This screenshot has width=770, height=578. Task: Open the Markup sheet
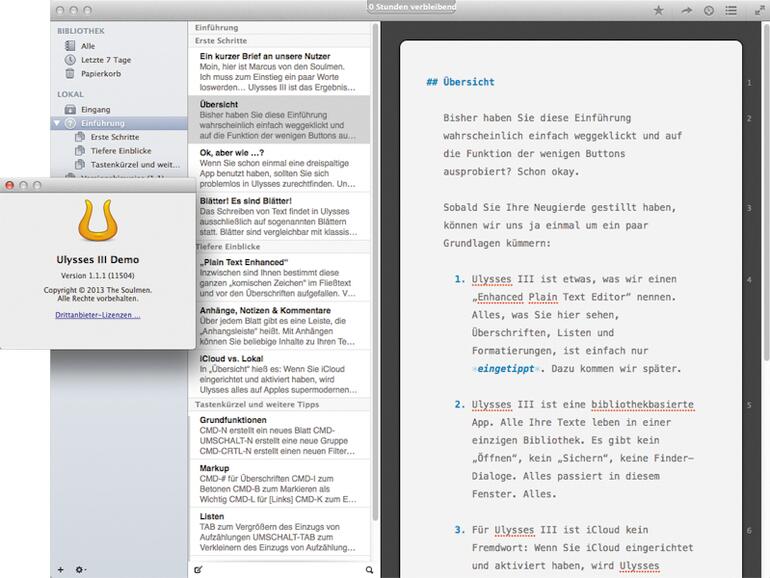(279, 483)
